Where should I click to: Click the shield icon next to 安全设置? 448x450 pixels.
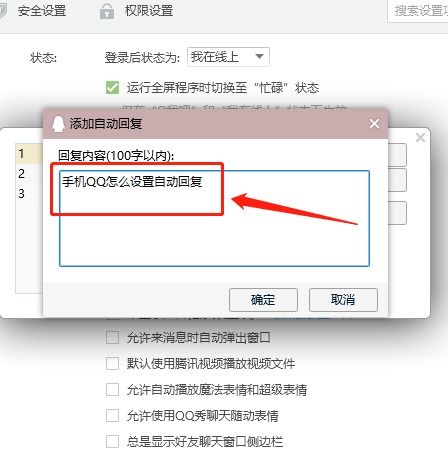tap(3, 11)
